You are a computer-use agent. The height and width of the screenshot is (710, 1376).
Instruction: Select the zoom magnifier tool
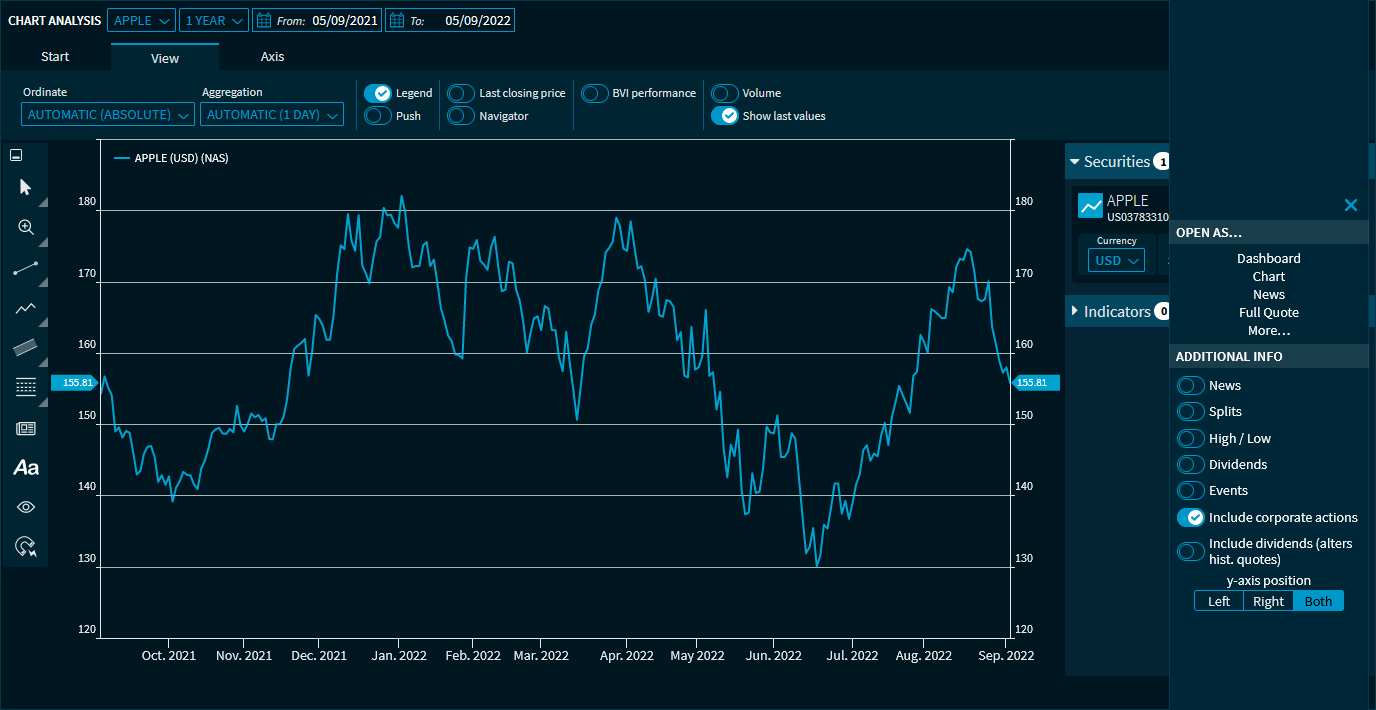pyautogui.click(x=26, y=228)
